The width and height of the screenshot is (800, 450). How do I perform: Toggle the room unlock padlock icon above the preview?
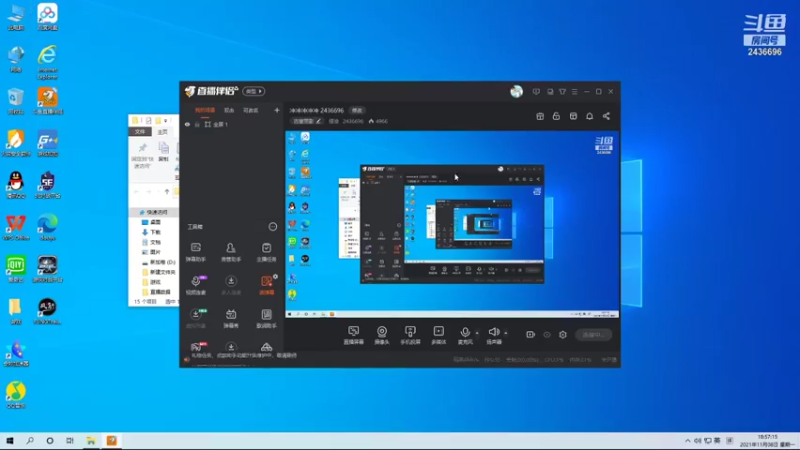click(556, 116)
